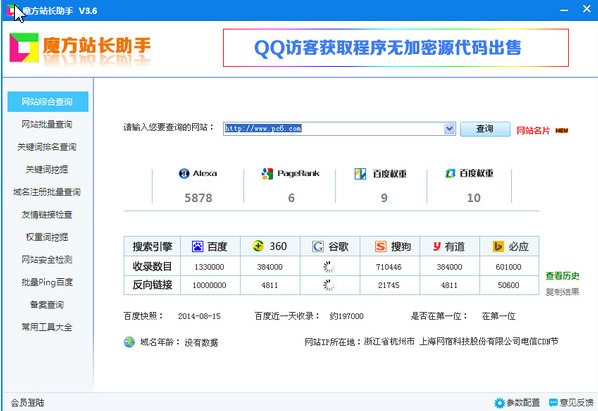Screen dimensions: 598x411
Task: Click the second green 百度权重 icon
Action: click(450, 173)
